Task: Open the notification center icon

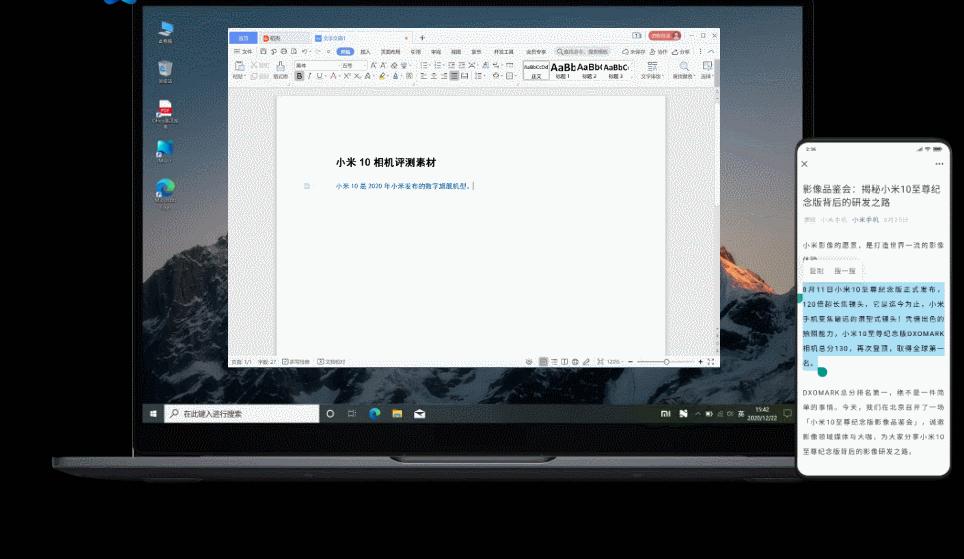Action: 787,413
